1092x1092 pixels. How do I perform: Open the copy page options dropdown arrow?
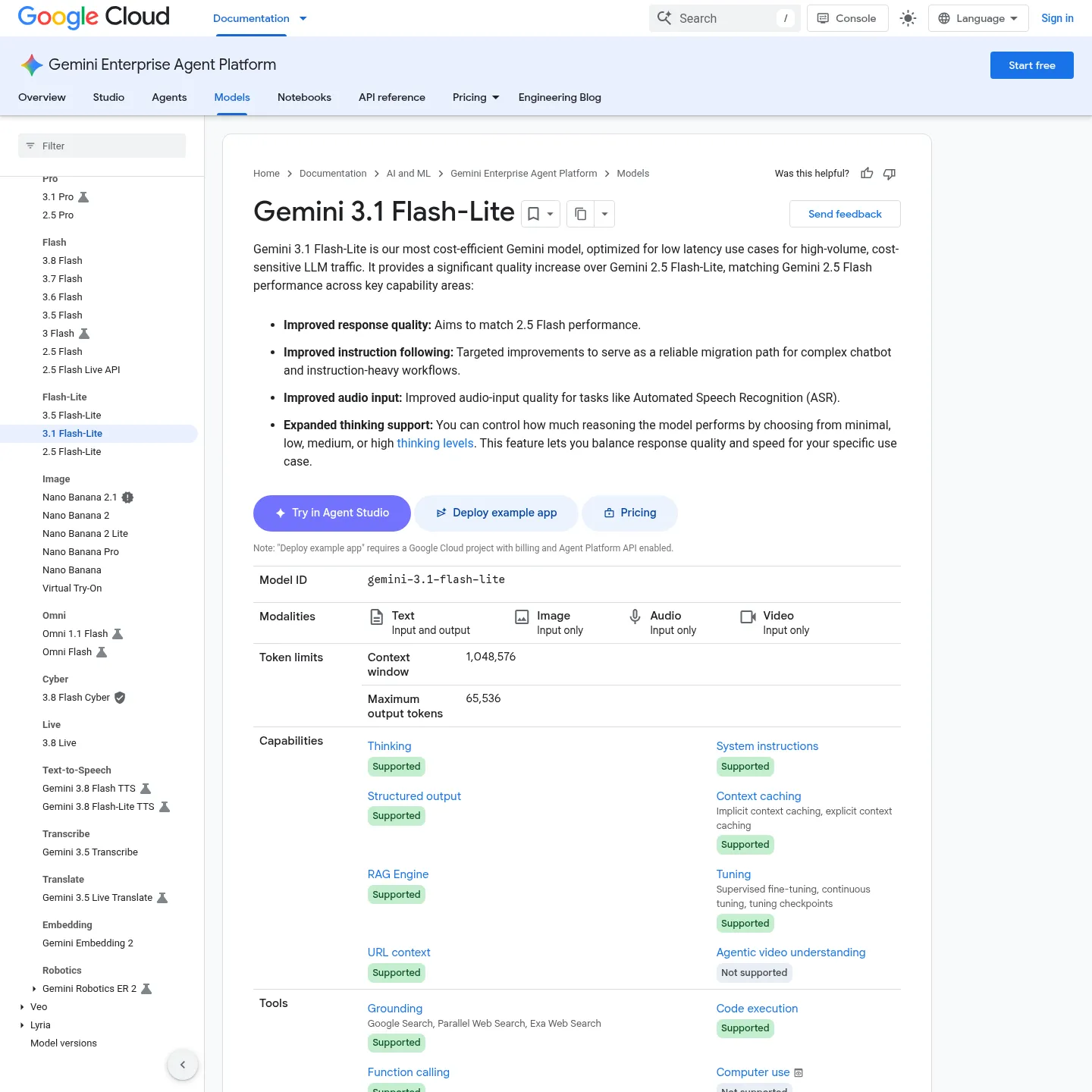pyautogui.click(x=604, y=214)
